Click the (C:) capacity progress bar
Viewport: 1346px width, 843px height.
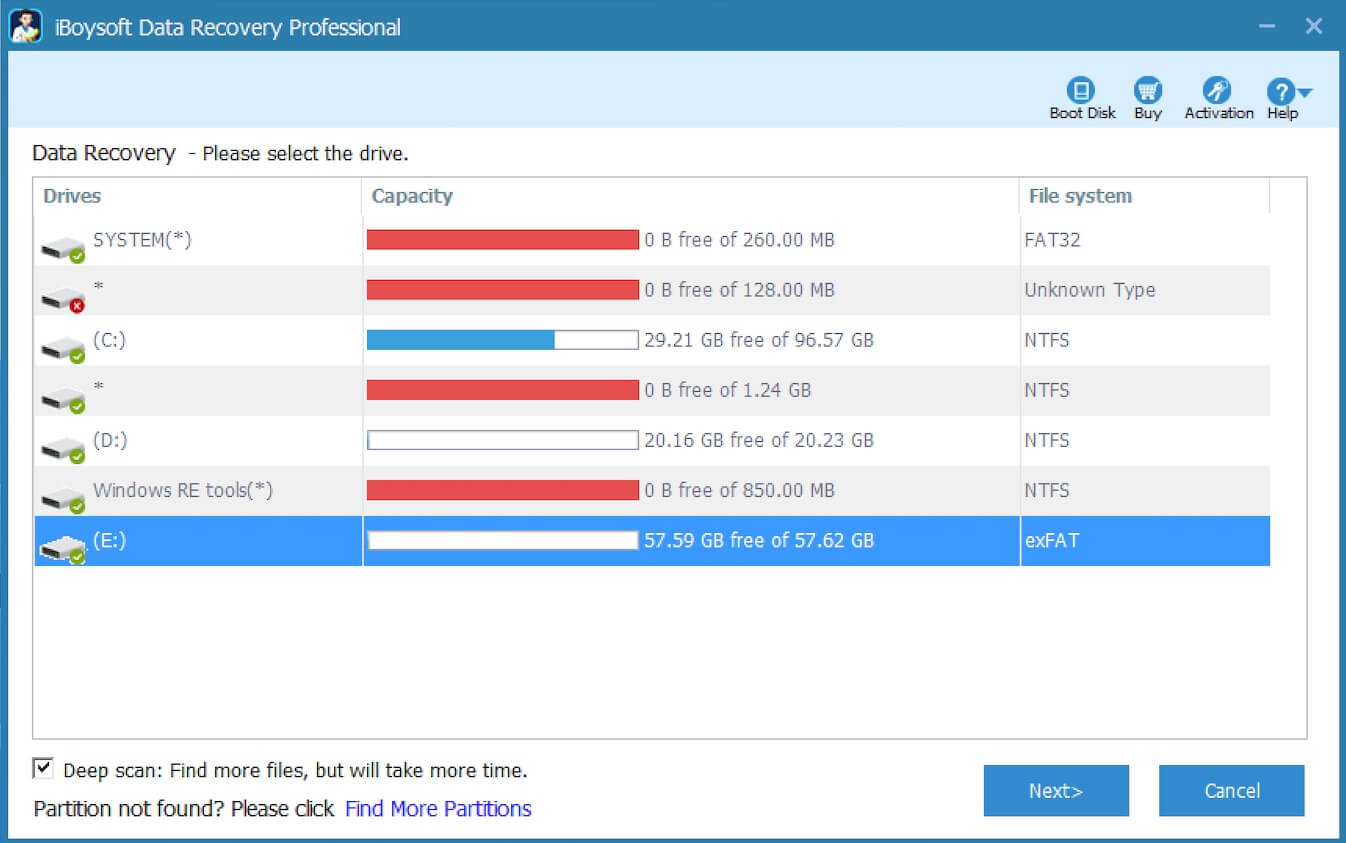(x=502, y=340)
